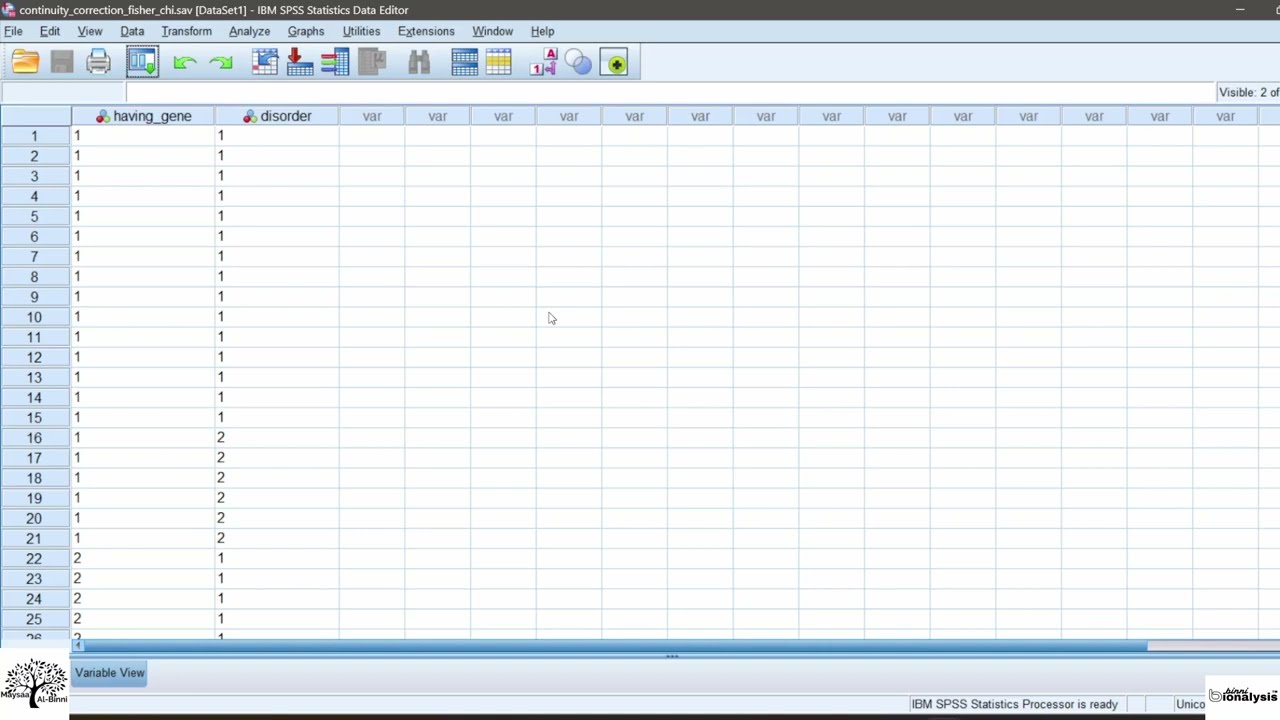Image resolution: width=1280 pixels, height=720 pixels.
Task: Open Use Variable Sets overlapping circles icon
Action: point(578,63)
